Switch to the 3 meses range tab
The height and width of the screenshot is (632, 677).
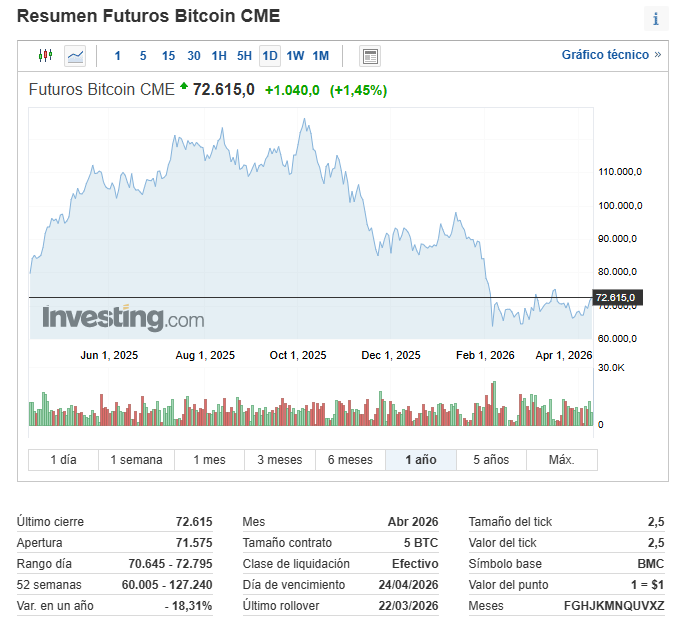coord(280,460)
